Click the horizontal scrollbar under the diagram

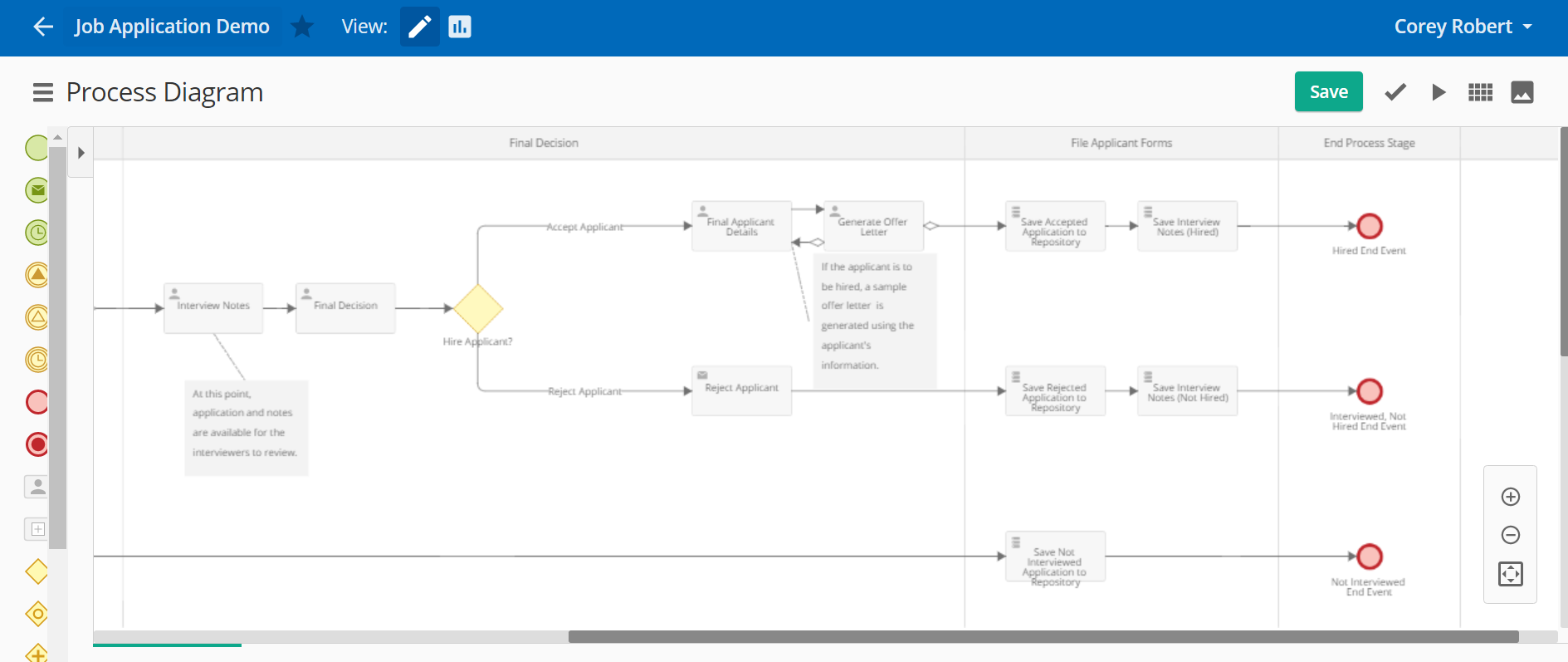point(1043,637)
